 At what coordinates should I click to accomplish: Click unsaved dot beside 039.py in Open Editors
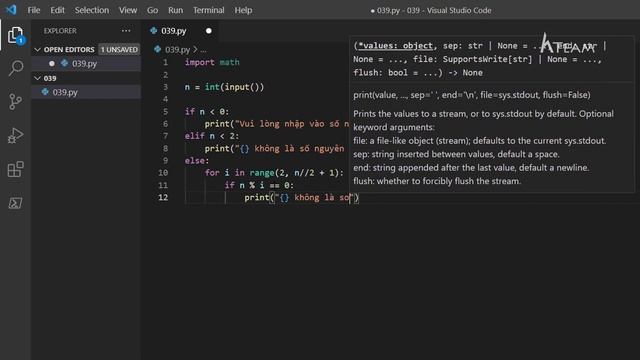pyautogui.click(x=52, y=63)
